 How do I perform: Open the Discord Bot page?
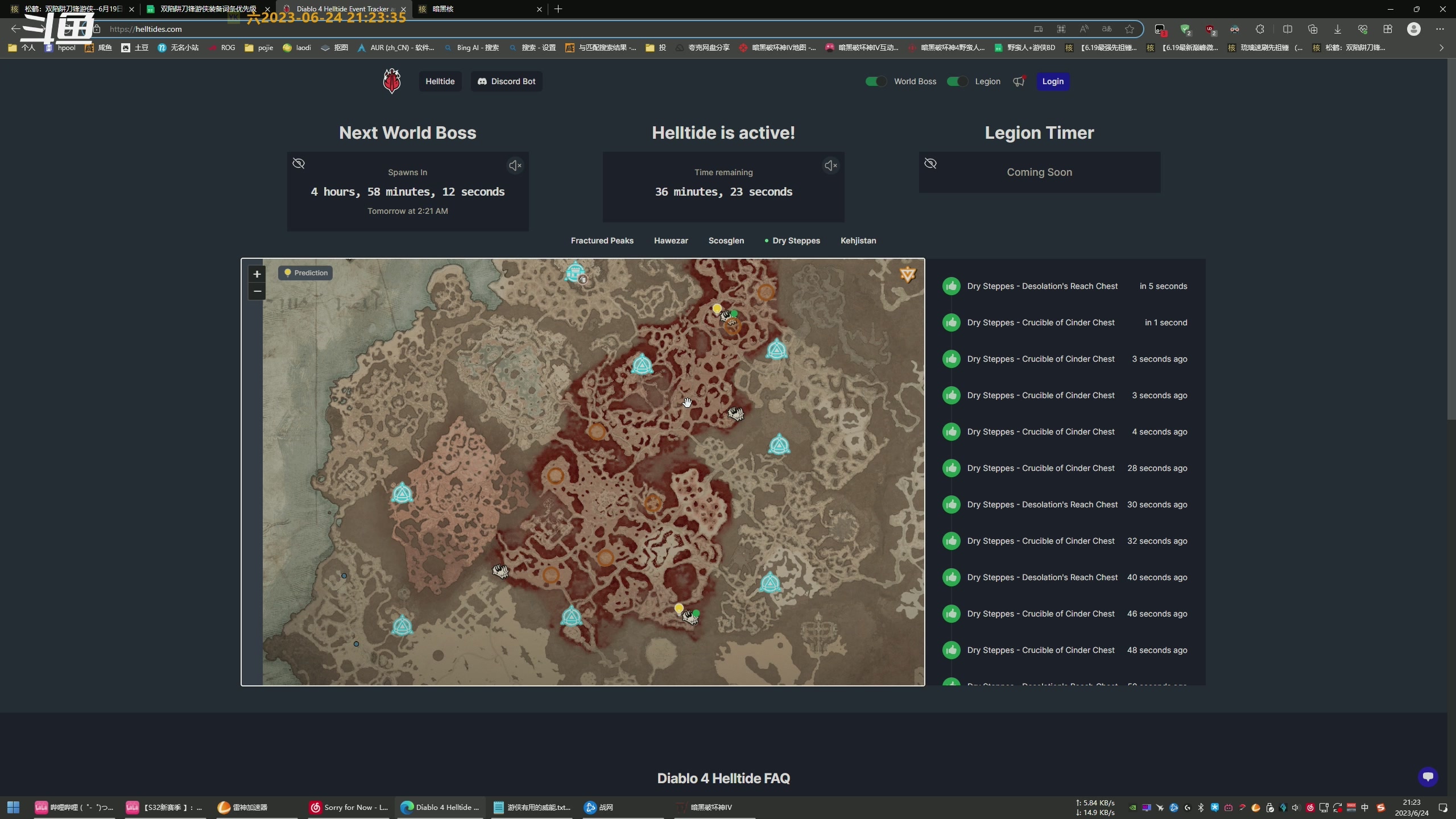(x=506, y=81)
